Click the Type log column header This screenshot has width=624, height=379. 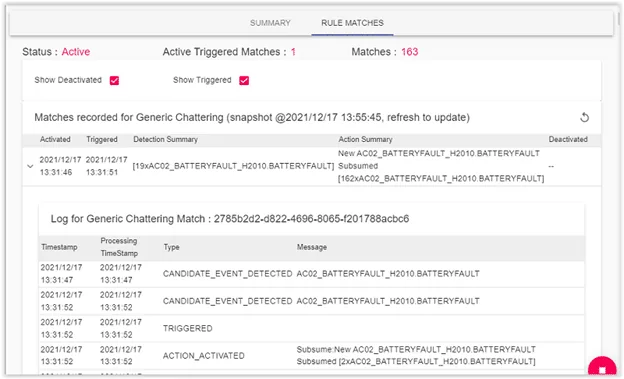[172, 247]
